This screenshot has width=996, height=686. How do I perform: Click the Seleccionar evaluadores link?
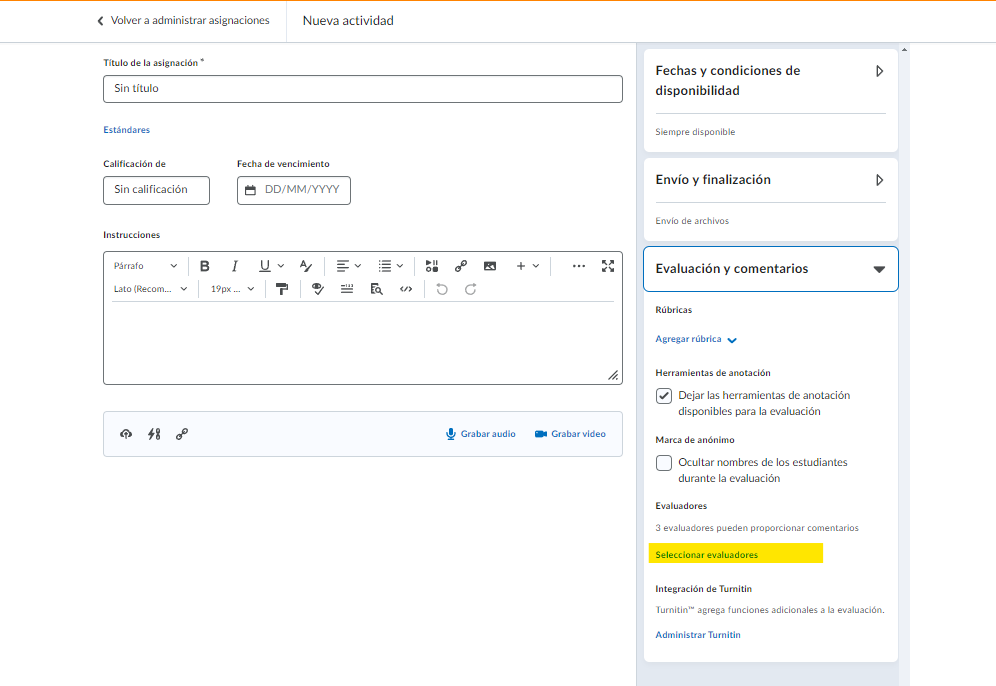pos(707,555)
